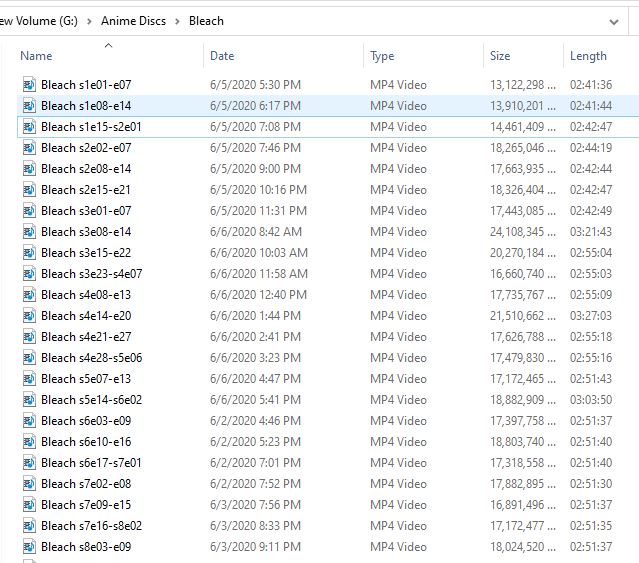The image size is (639, 563).
Task: Go to New Volume (G:) in breadcrumb
Action: coord(39,21)
